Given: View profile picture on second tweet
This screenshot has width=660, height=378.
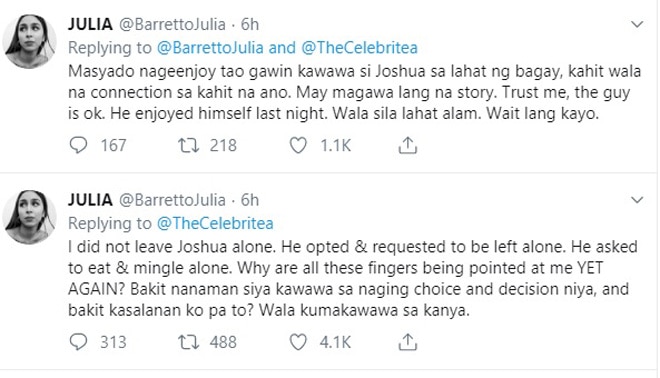Looking at the screenshot, I should (x=29, y=217).
